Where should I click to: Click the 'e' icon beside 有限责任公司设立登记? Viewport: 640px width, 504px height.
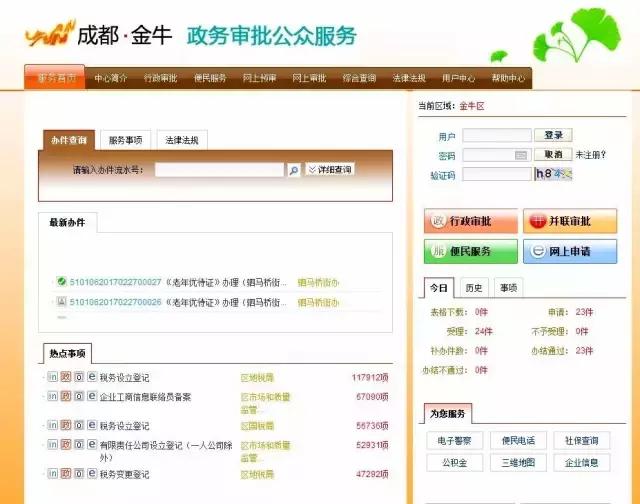coord(92,444)
